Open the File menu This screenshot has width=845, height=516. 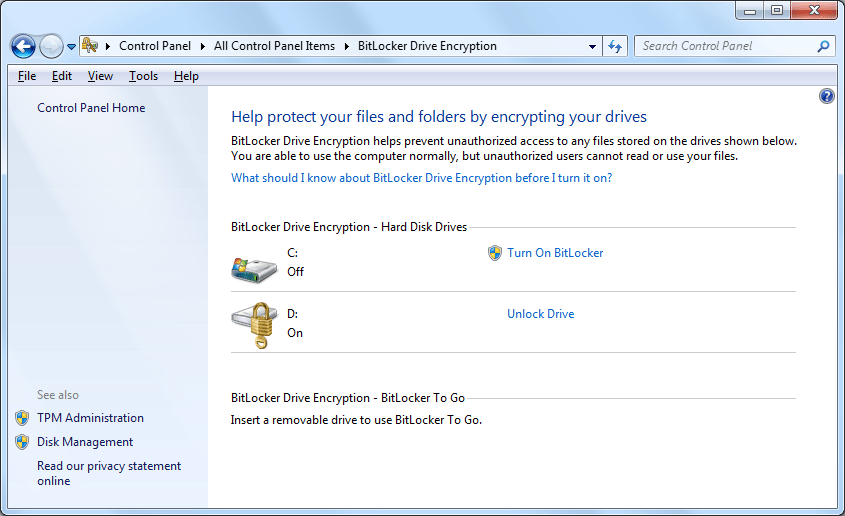(27, 76)
